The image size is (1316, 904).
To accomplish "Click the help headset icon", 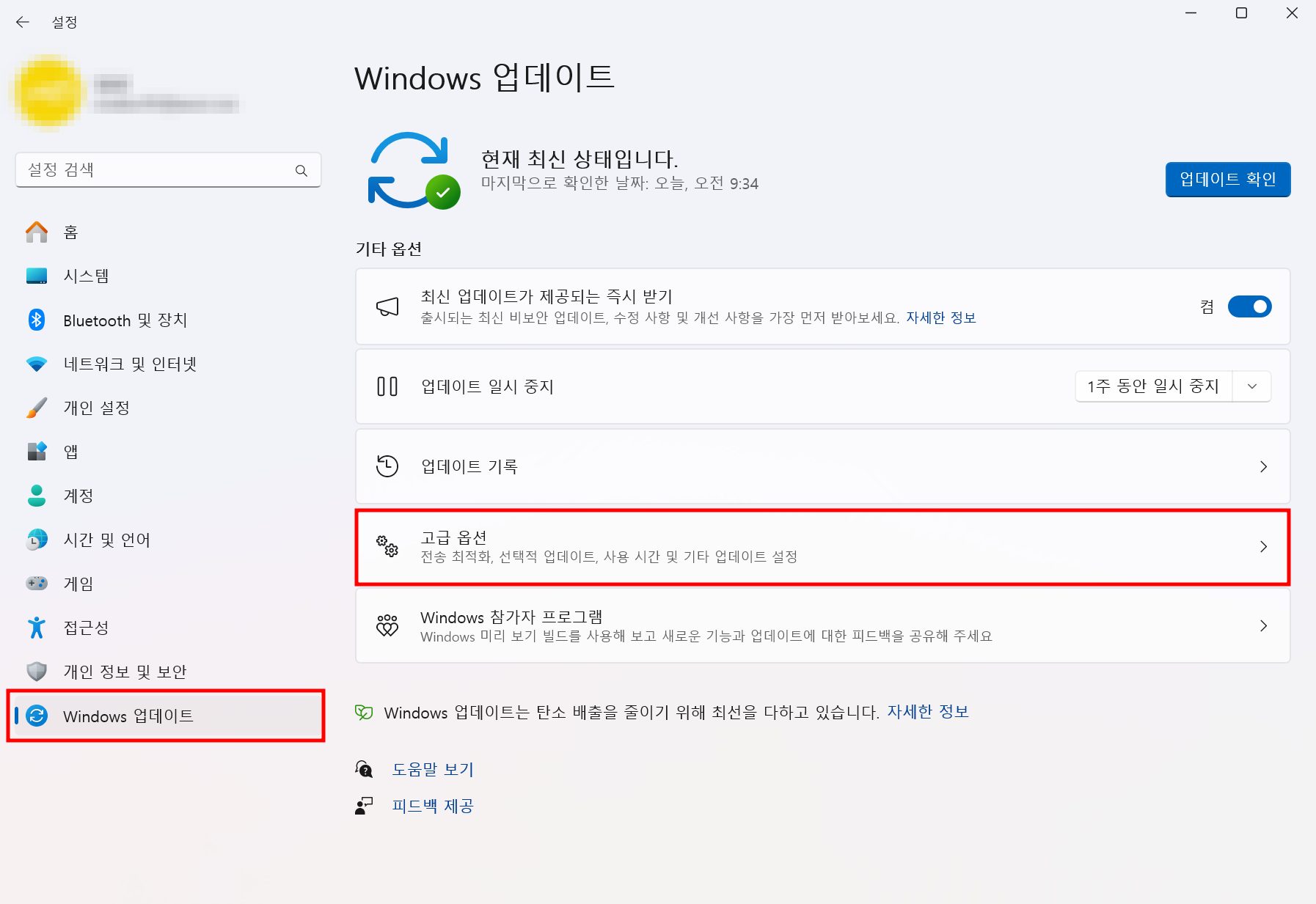I will [364, 769].
